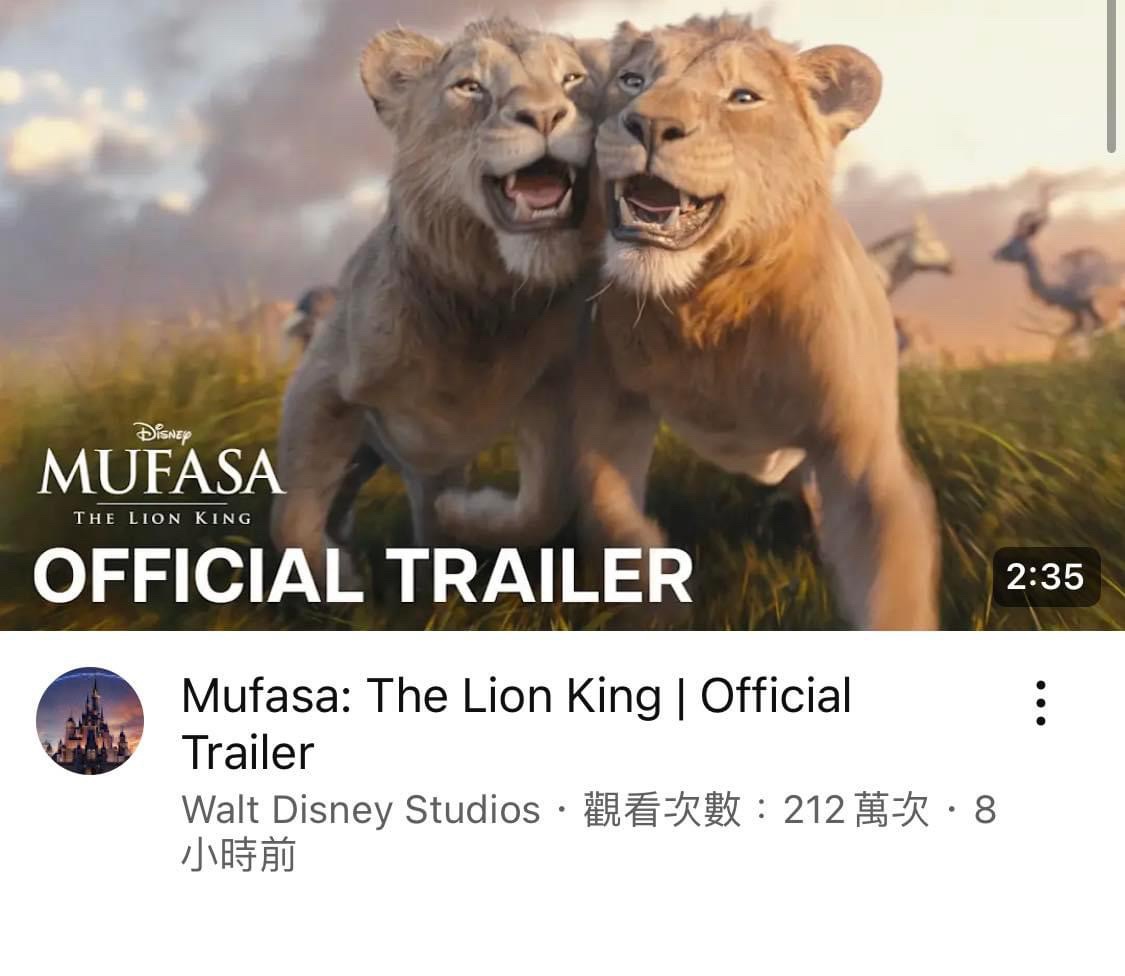
Task: Open the 'Mufasa: The Lion King | Official' title
Action: pyautogui.click(x=516, y=695)
